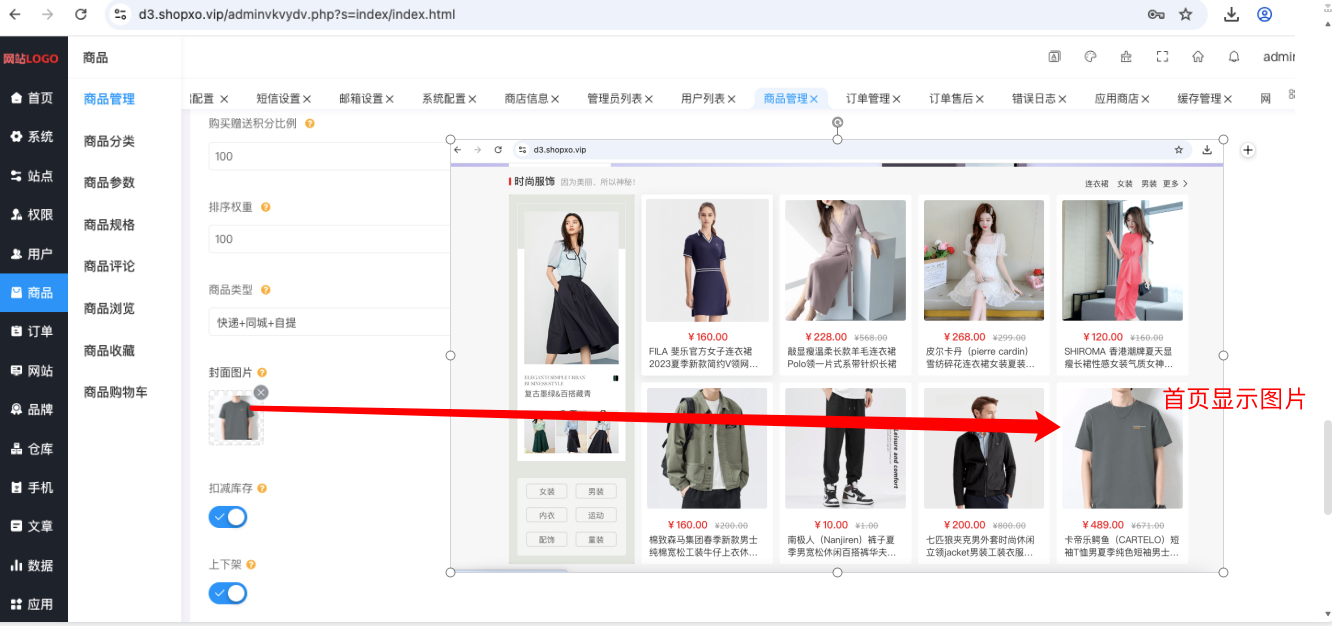Click the cache cleanup broom icon

(1127, 57)
